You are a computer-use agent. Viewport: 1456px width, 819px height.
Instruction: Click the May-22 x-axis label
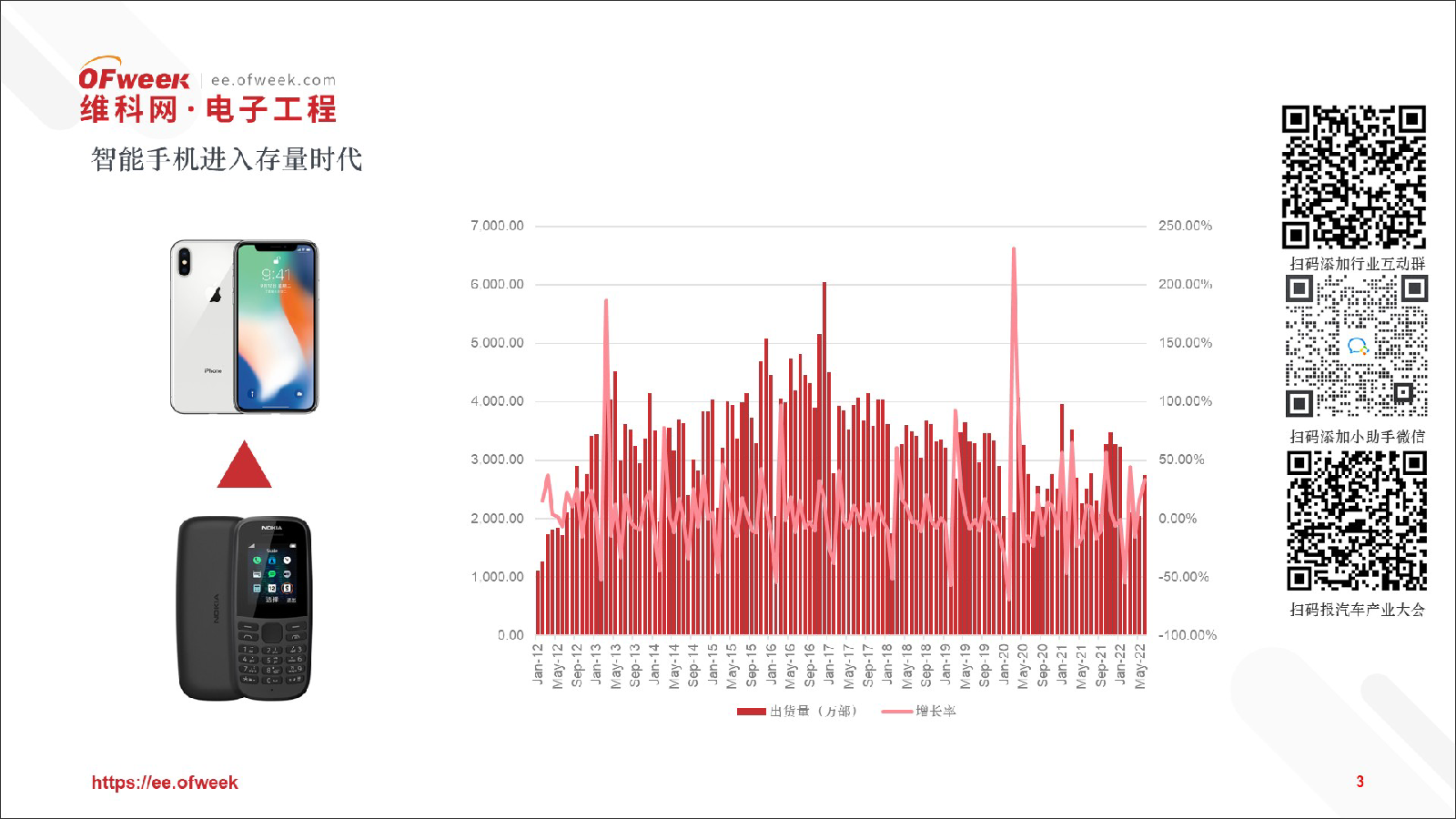[x=1140, y=666]
